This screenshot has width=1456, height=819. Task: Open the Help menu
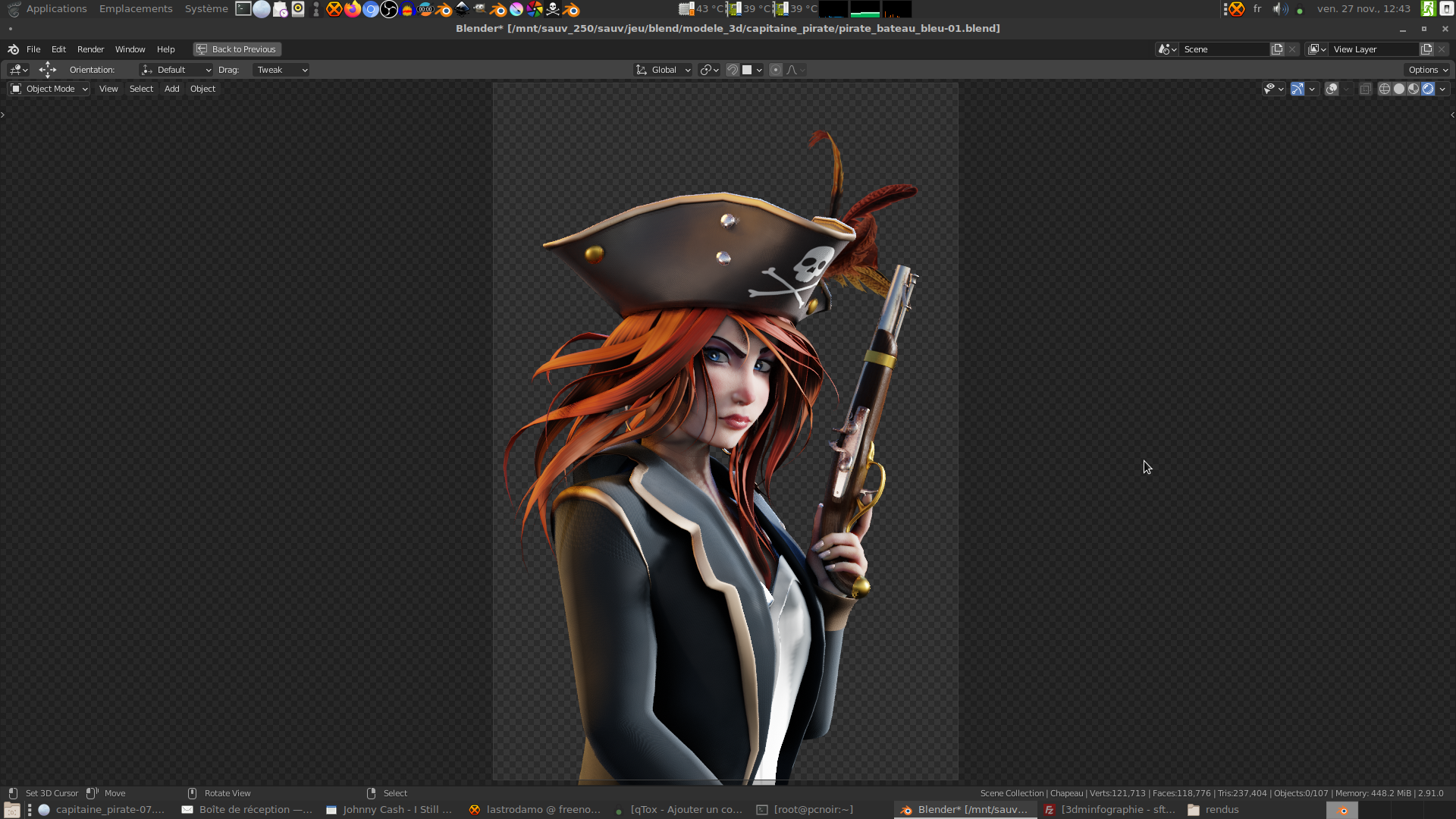[x=165, y=49]
